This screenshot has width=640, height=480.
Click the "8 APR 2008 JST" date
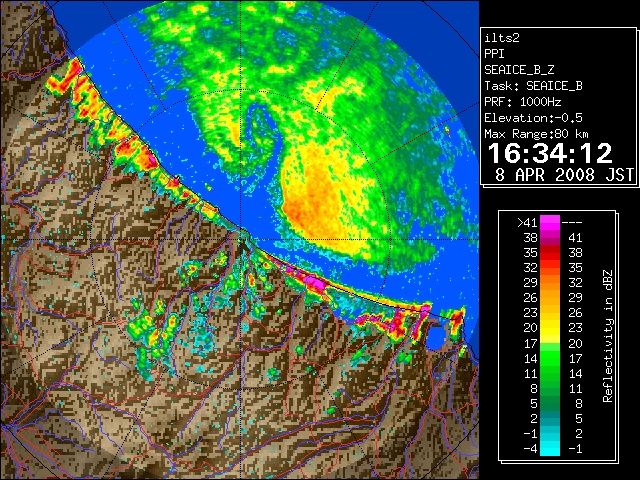click(564, 175)
